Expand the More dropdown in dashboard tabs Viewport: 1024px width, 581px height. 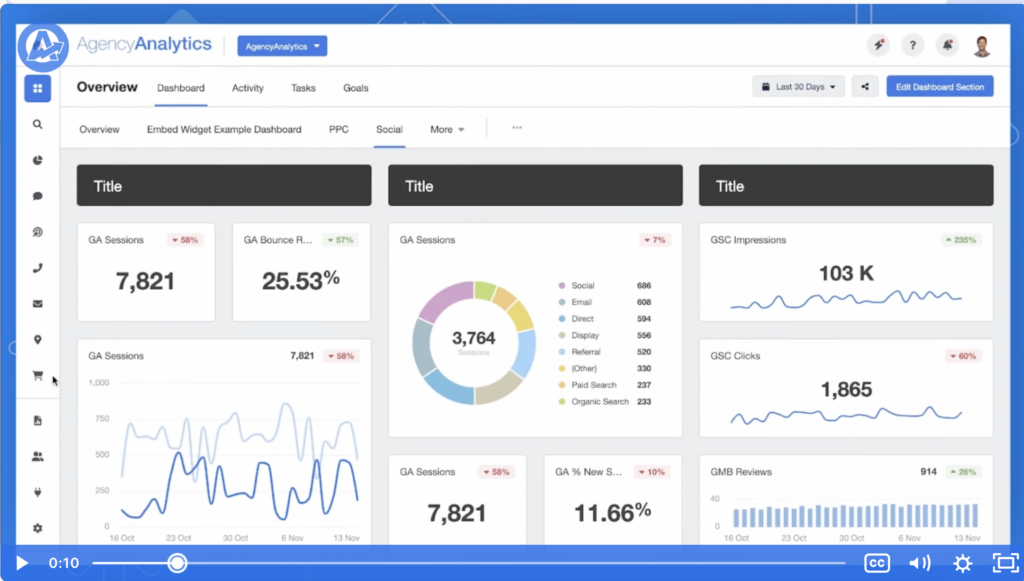pyautogui.click(x=447, y=129)
